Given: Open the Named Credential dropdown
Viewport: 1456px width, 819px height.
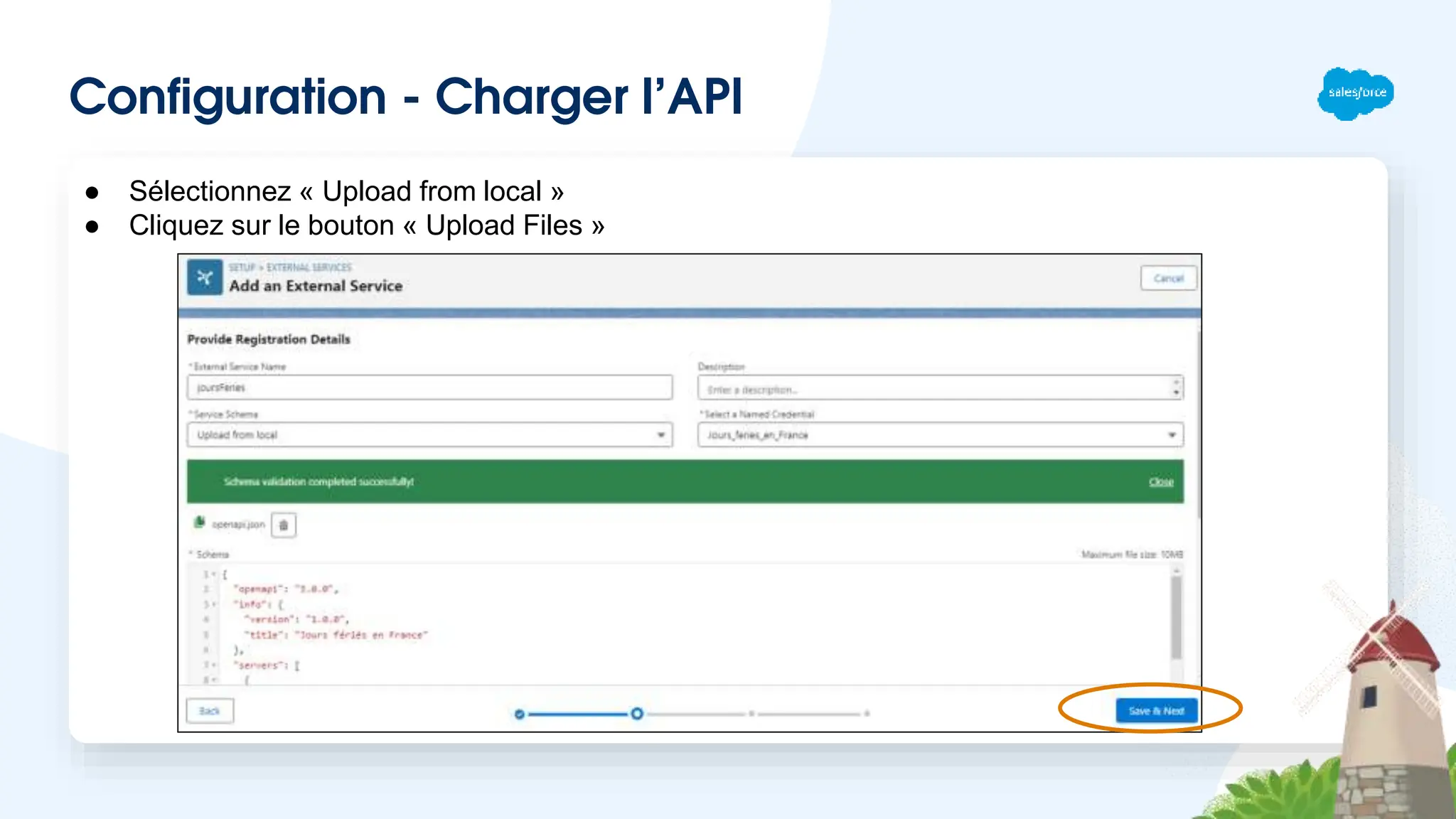Looking at the screenshot, I should pyautogui.click(x=940, y=435).
